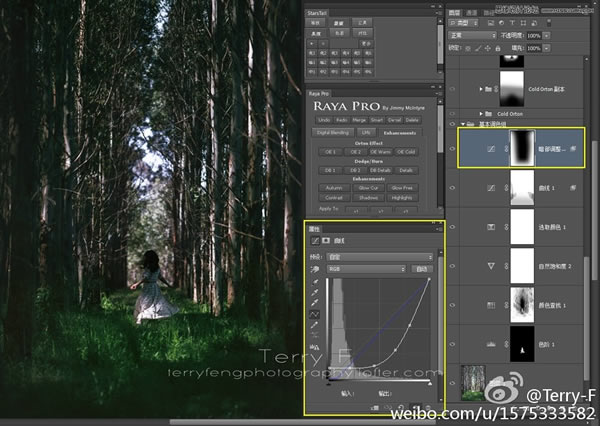Viewport: 600px width, 426px height.
Task: Select pencil draw curve tool
Action: [315, 325]
